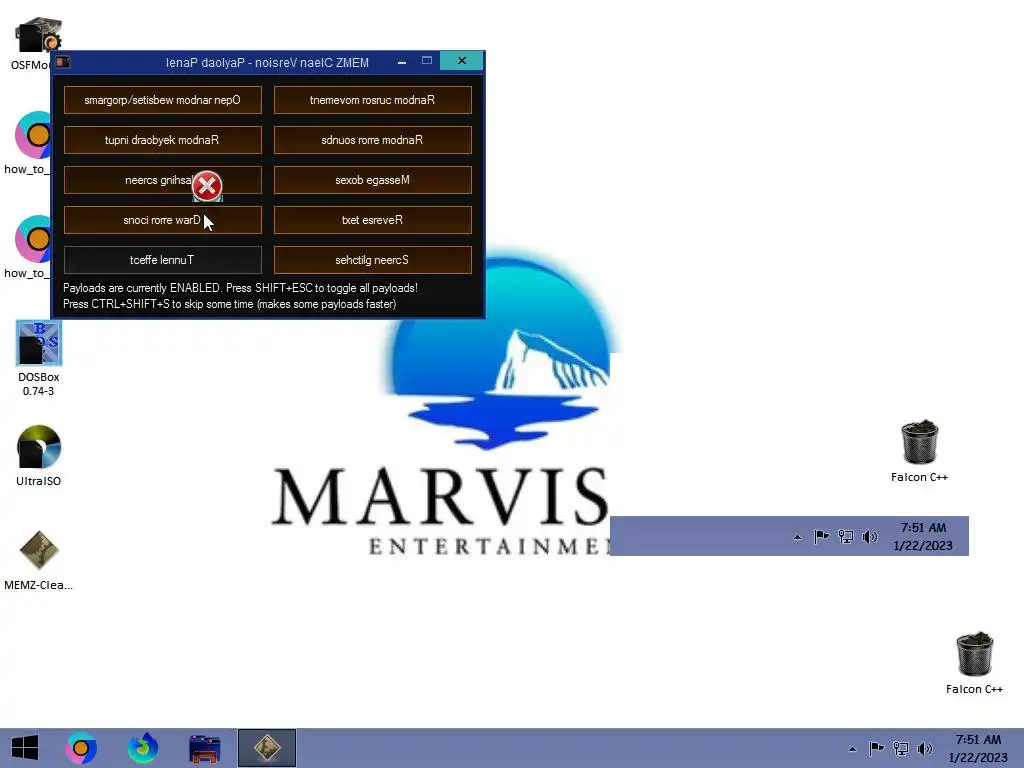Screen dimensions: 1024x768
Task: Open the blue-orange fox browser in taskbar
Action: 142,748
